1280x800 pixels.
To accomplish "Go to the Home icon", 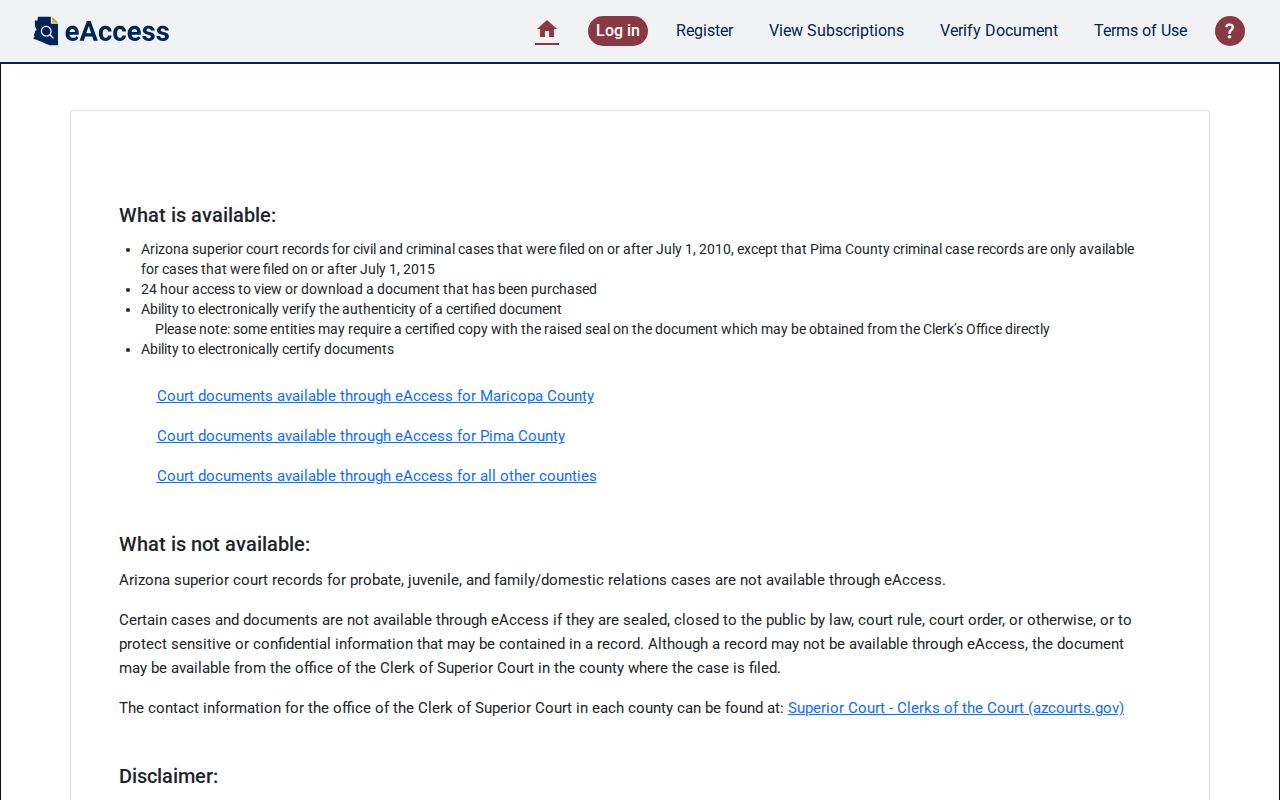I will click(547, 30).
